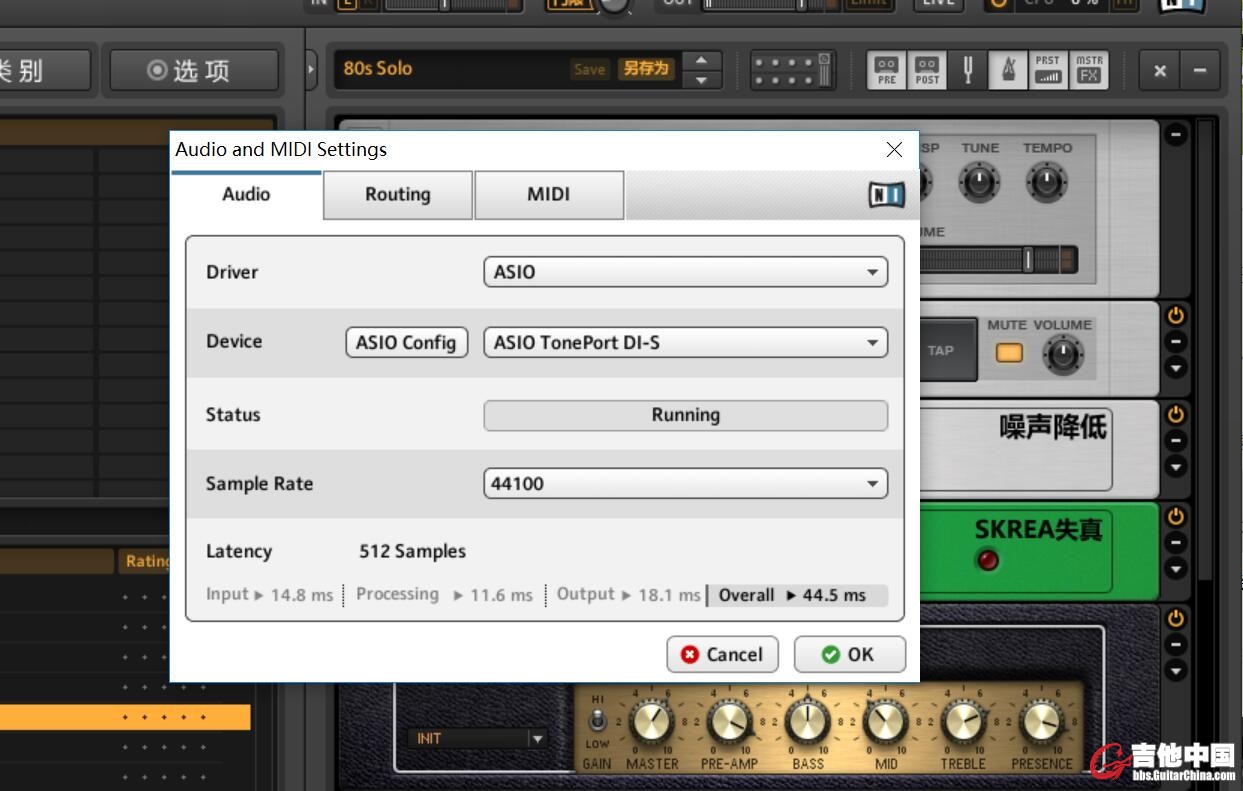Switch to the Routing tab
The width and height of the screenshot is (1243, 791).
point(397,195)
